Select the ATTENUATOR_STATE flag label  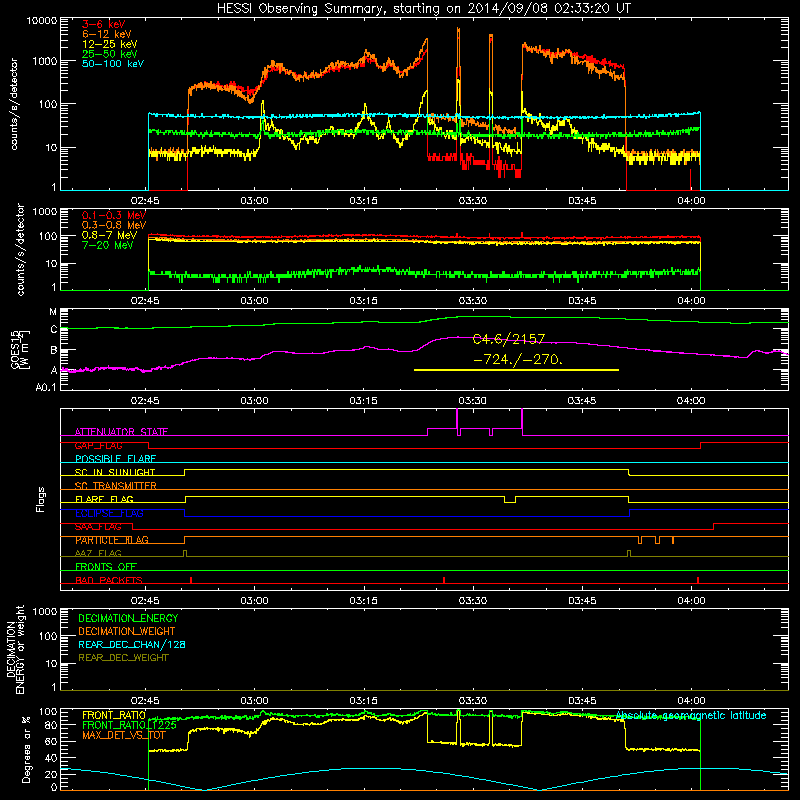pos(121,432)
